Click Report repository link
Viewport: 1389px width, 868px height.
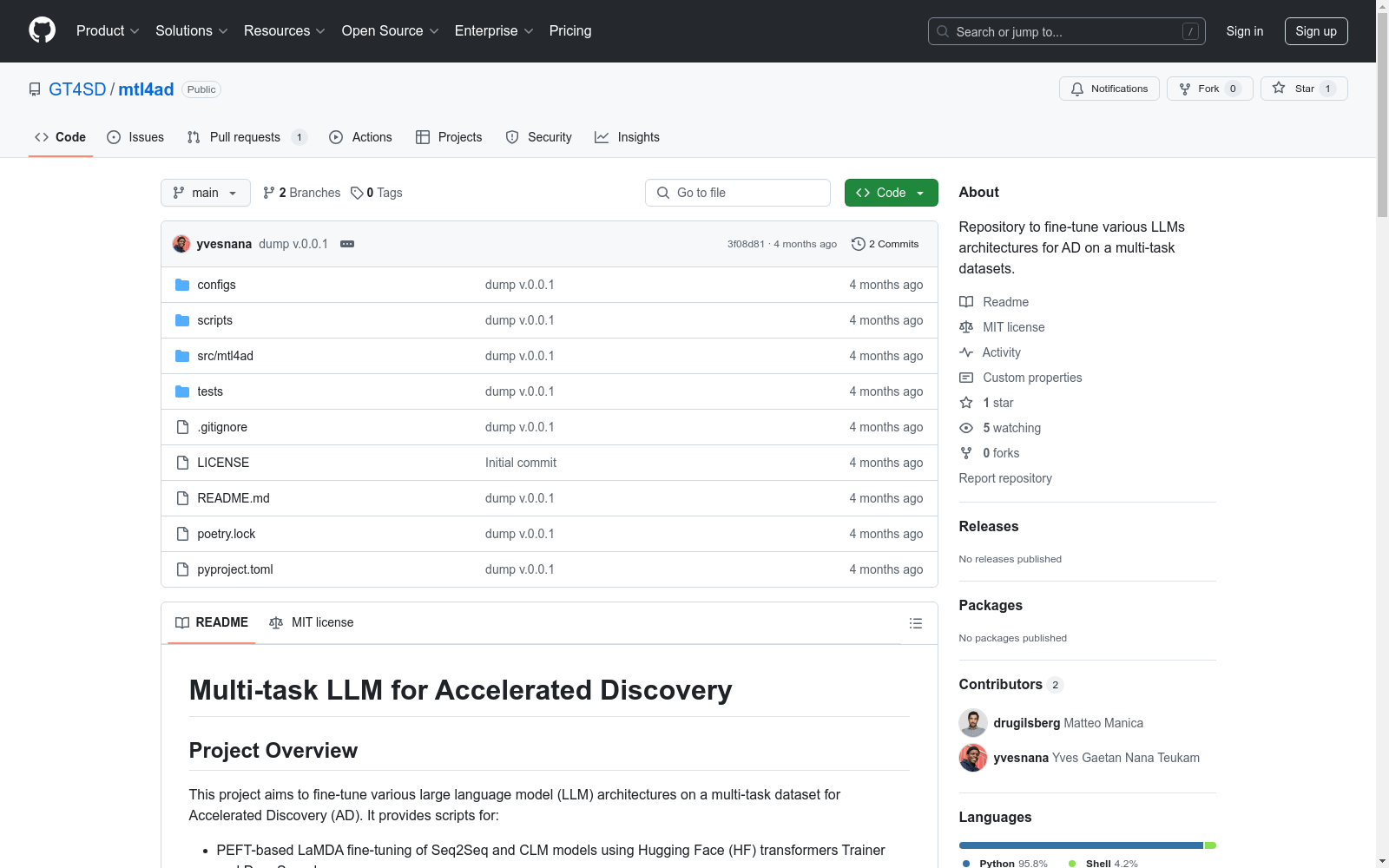coord(1005,478)
